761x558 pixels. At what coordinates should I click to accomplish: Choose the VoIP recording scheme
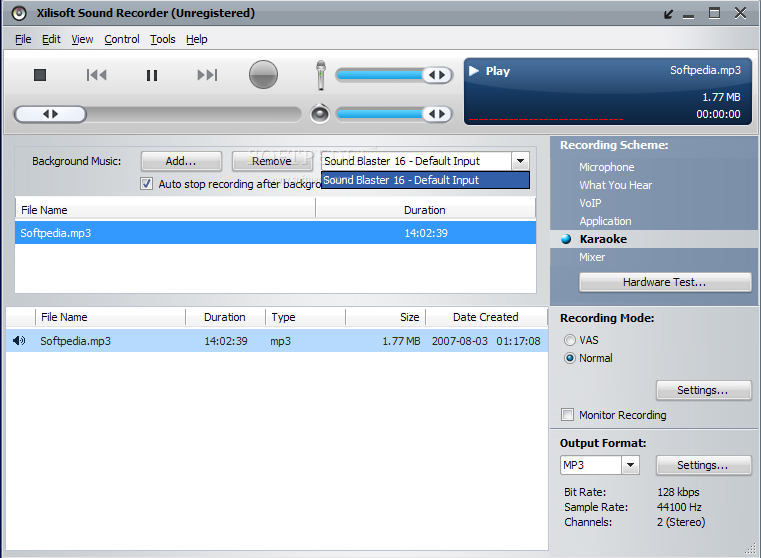[590, 203]
